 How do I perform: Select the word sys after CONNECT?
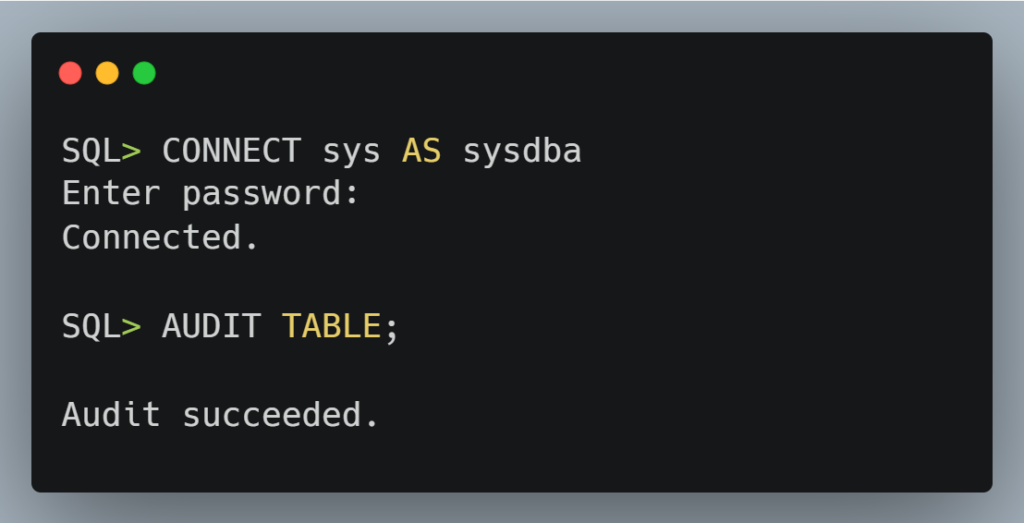(x=351, y=151)
